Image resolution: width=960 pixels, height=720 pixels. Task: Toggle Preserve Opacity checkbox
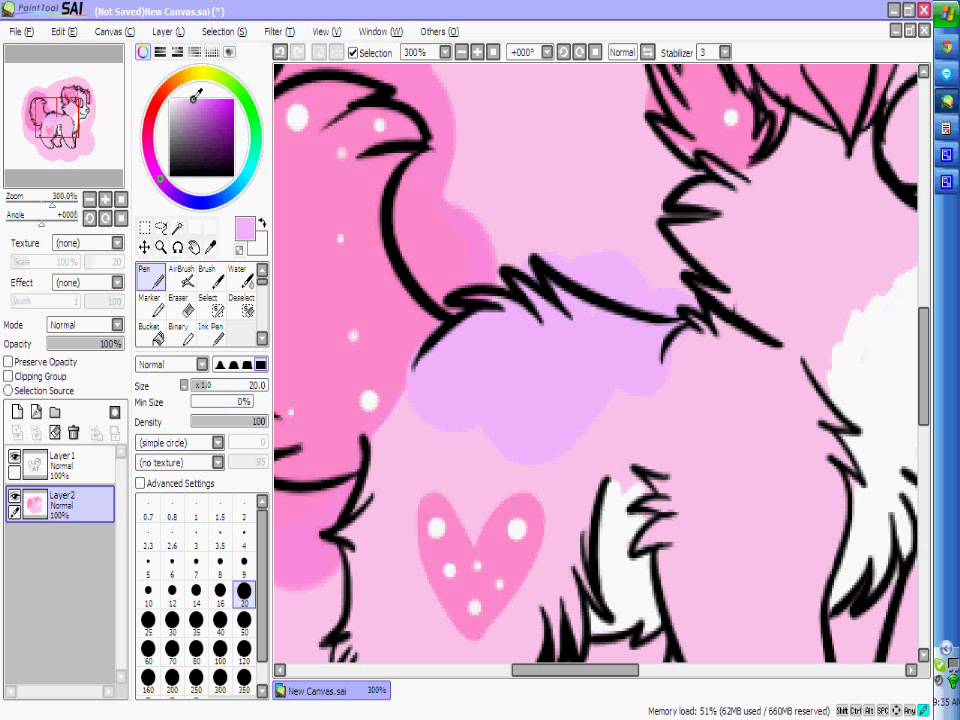[x=9, y=362]
